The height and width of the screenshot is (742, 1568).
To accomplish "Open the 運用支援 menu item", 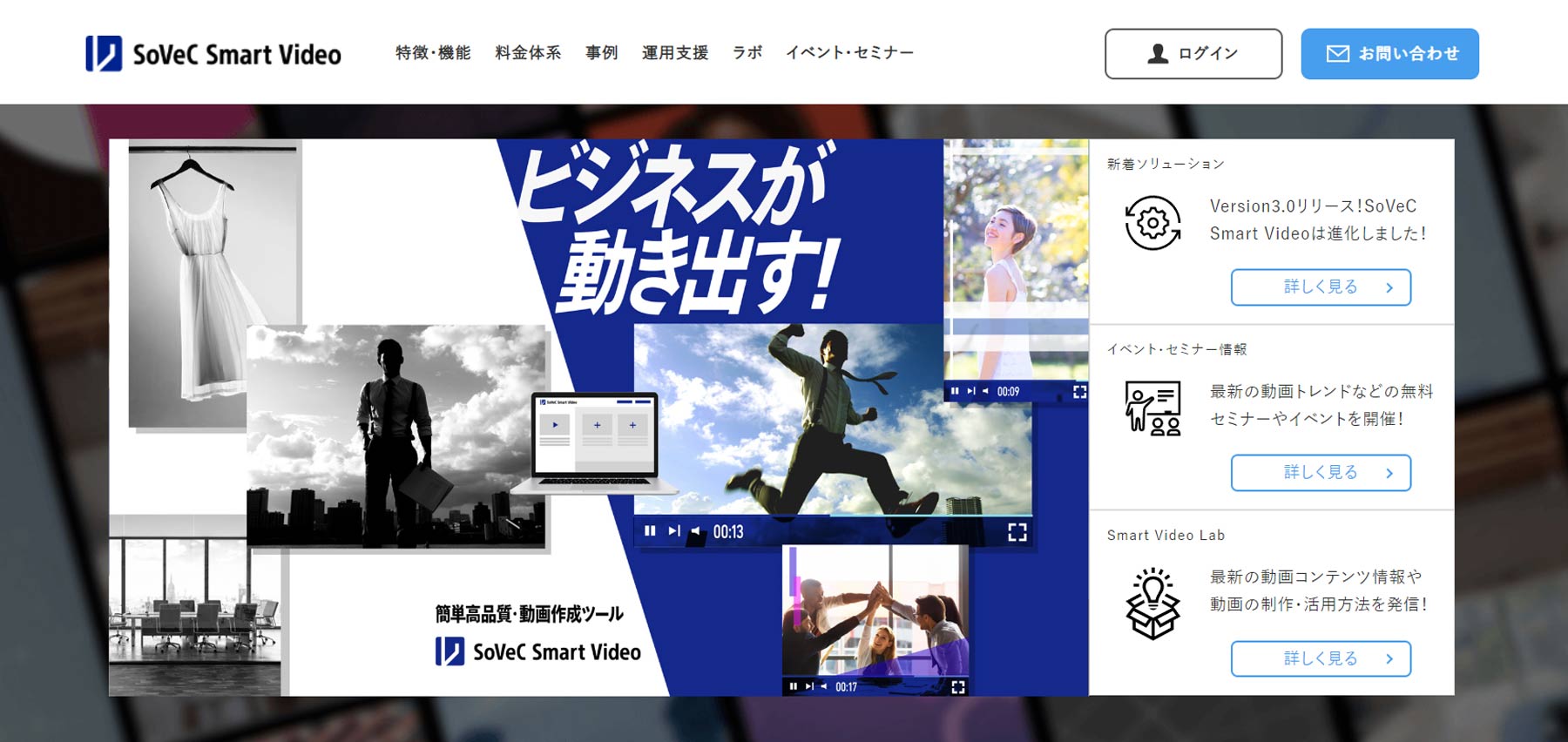I will tap(675, 53).
